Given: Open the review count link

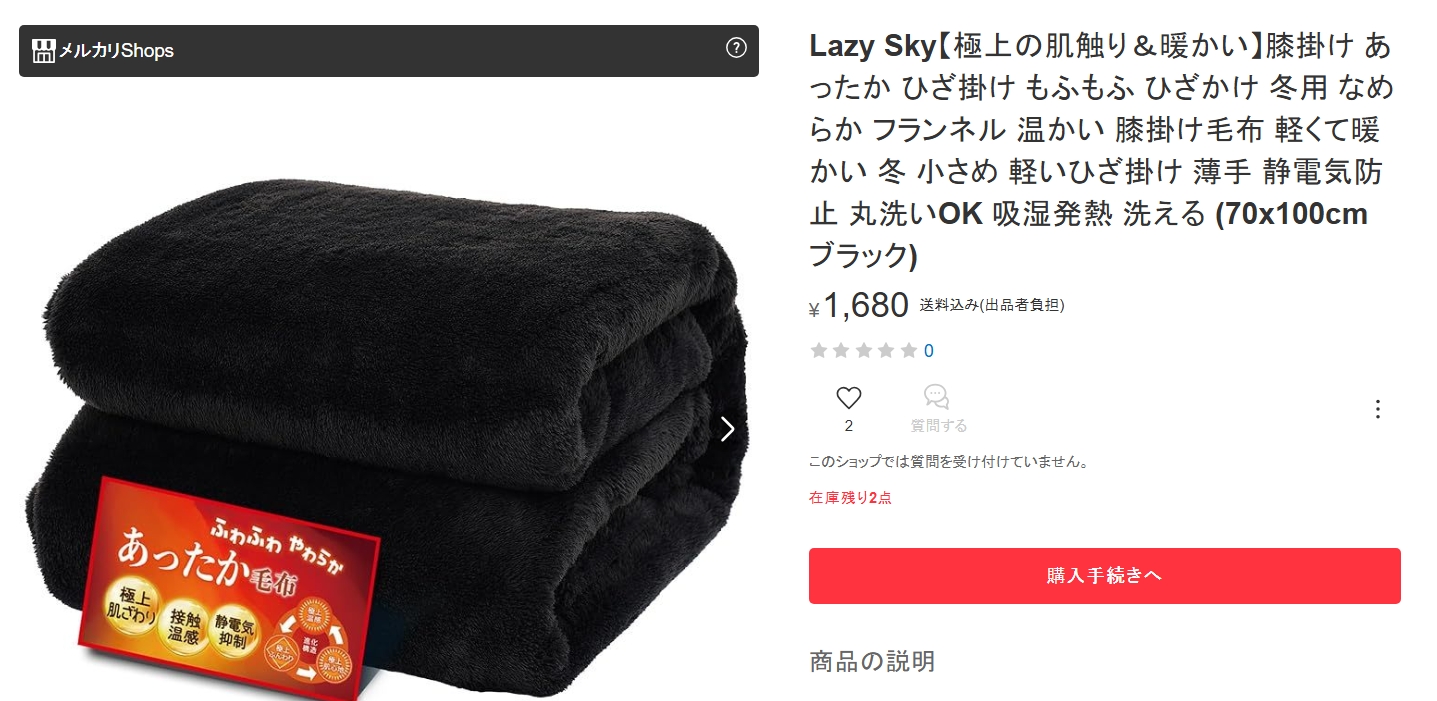Looking at the screenshot, I should pos(928,351).
